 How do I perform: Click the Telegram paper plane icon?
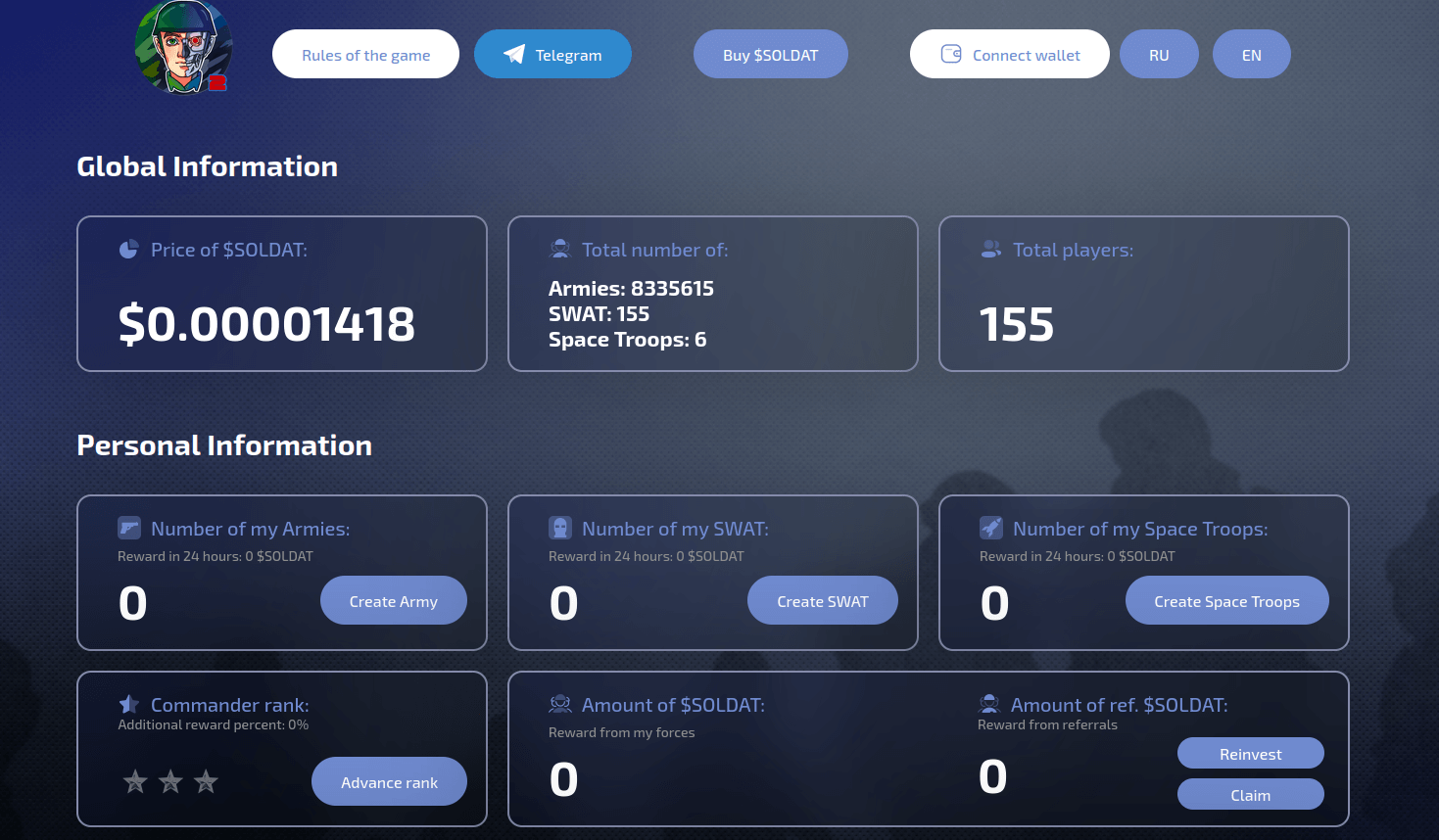click(x=514, y=55)
